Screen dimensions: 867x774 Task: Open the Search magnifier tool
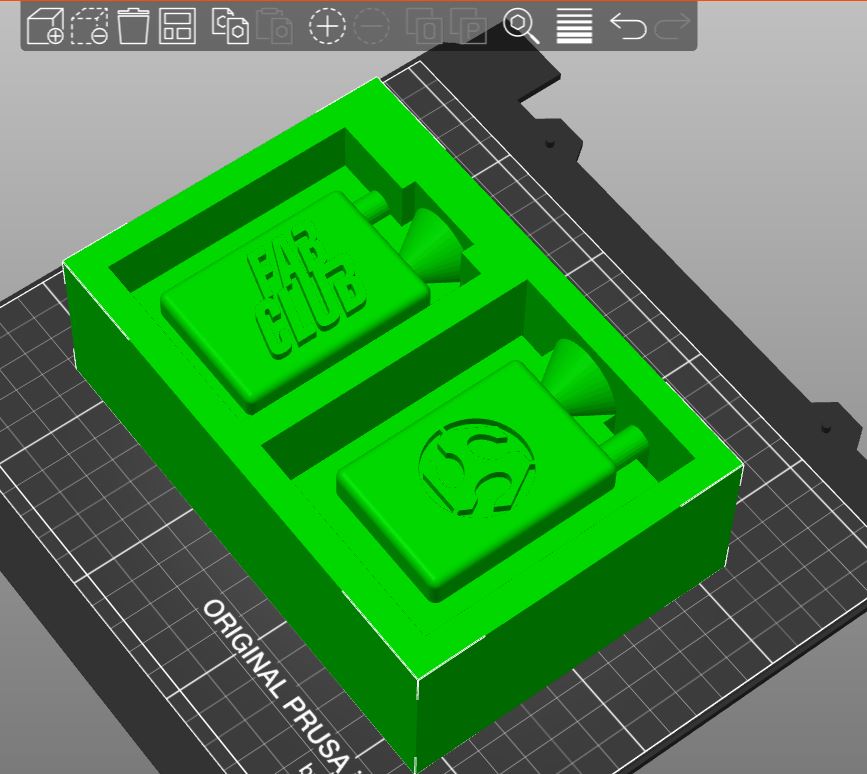coord(521,26)
